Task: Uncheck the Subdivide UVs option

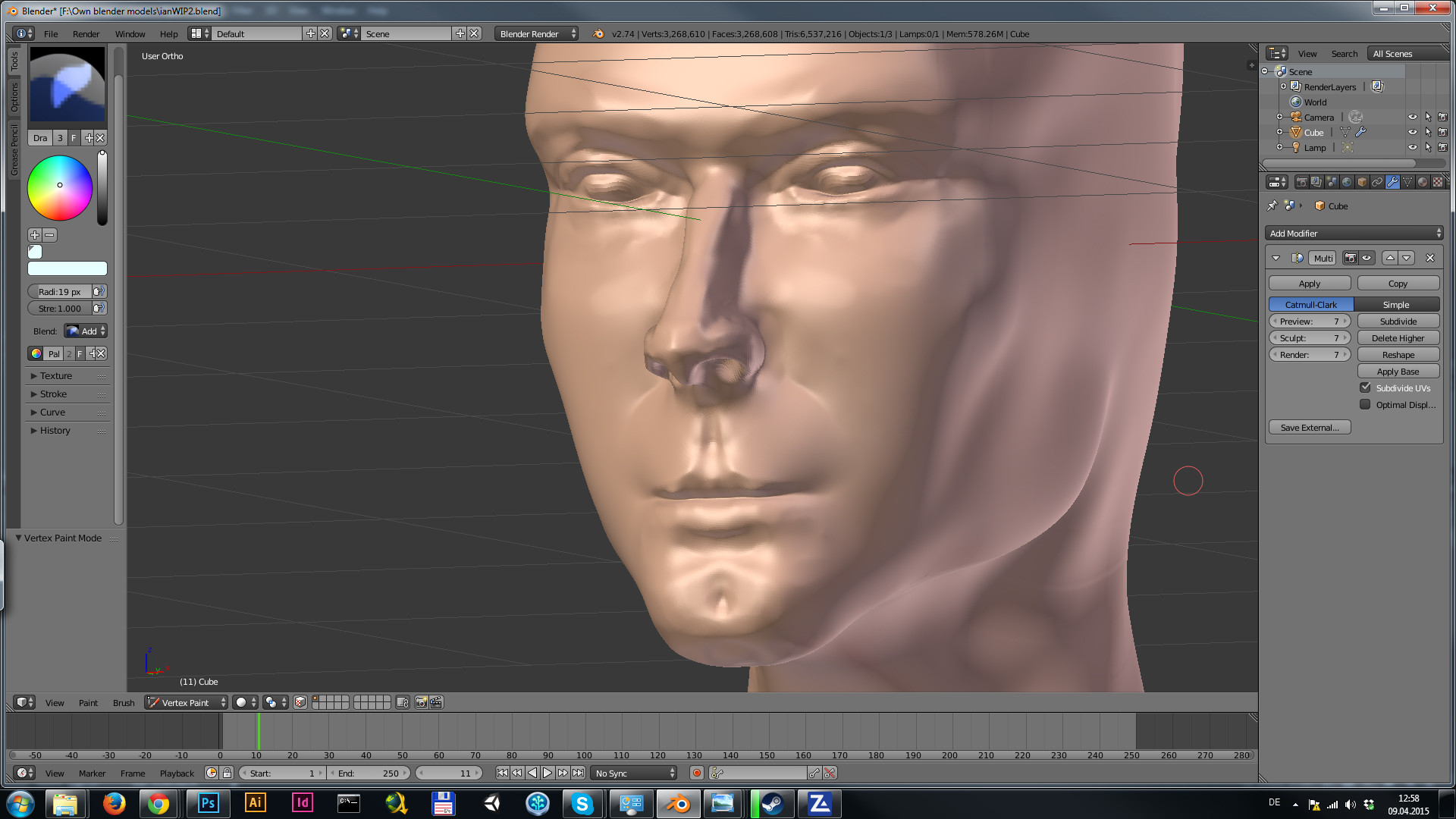Action: point(1365,388)
